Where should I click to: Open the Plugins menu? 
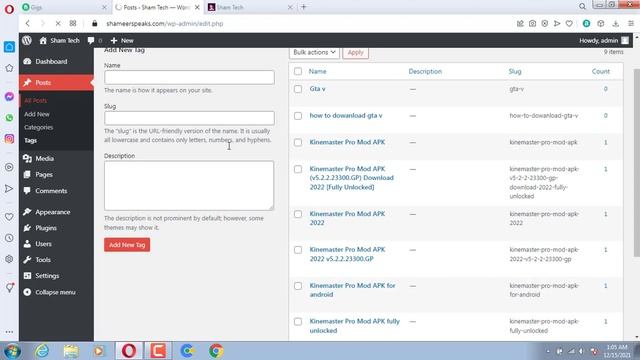coord(46,228)
